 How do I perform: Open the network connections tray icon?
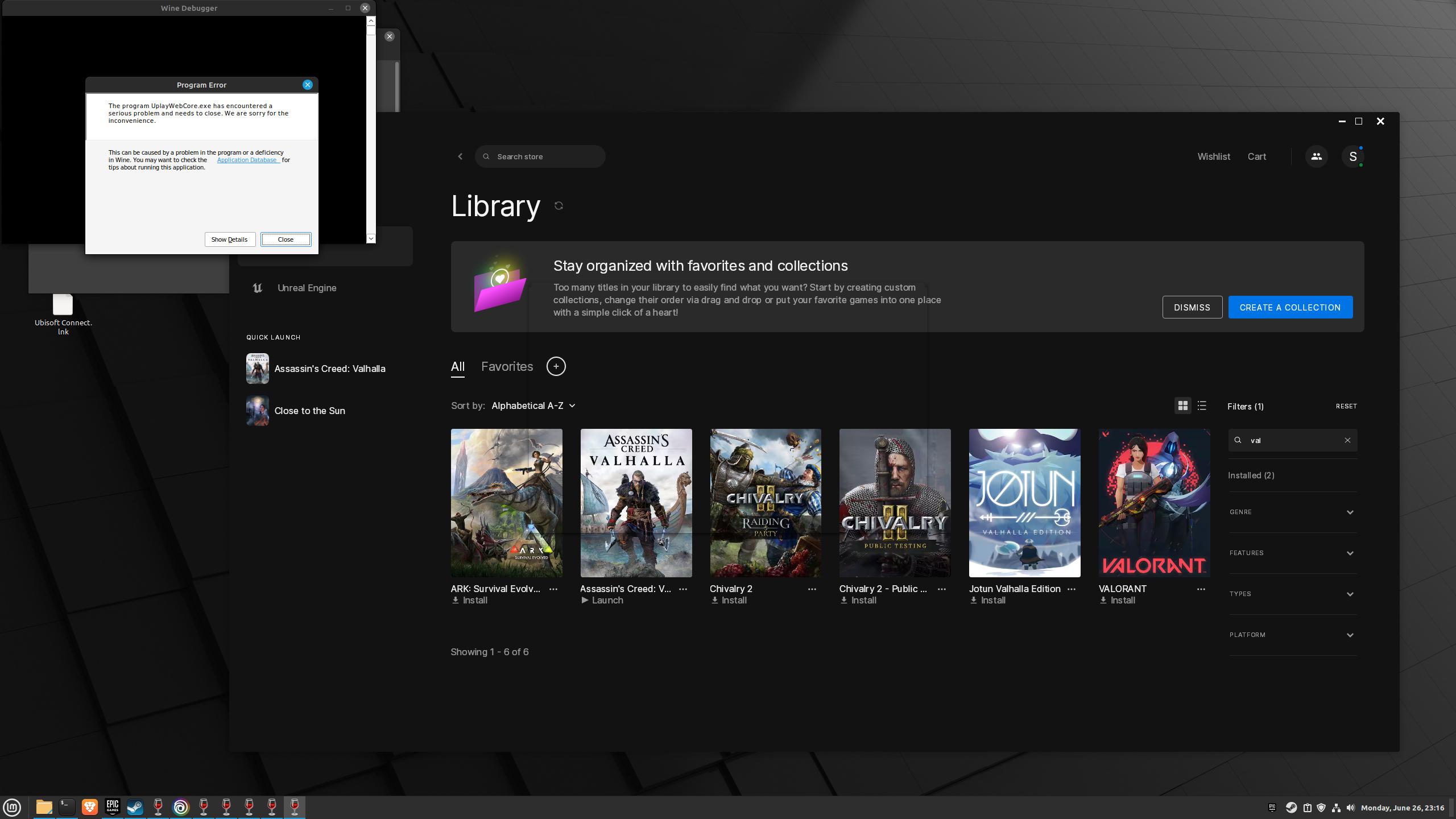pos(1336,808)
